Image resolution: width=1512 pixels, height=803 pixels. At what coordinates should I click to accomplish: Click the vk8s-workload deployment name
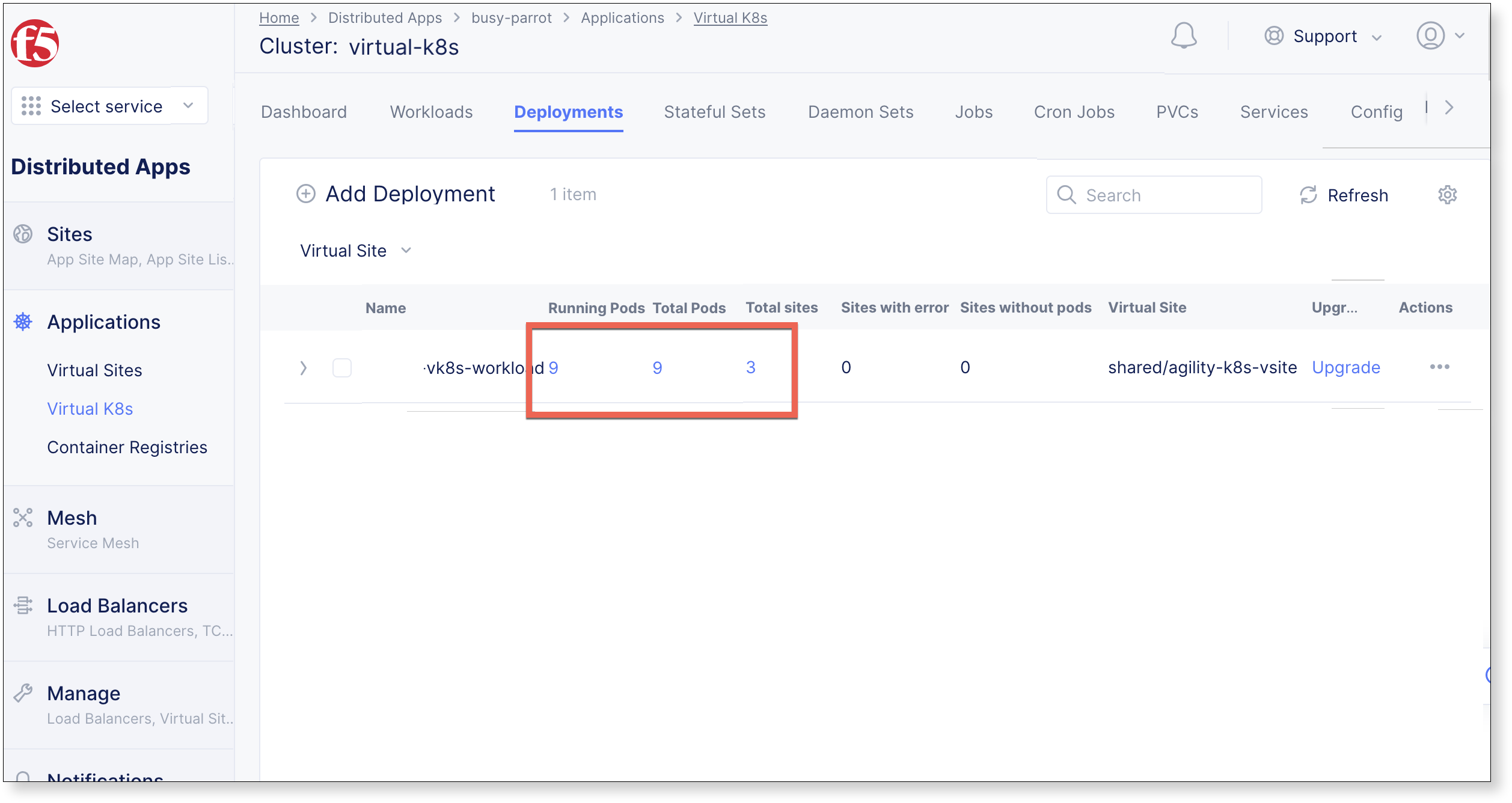(x=484, y=368)
